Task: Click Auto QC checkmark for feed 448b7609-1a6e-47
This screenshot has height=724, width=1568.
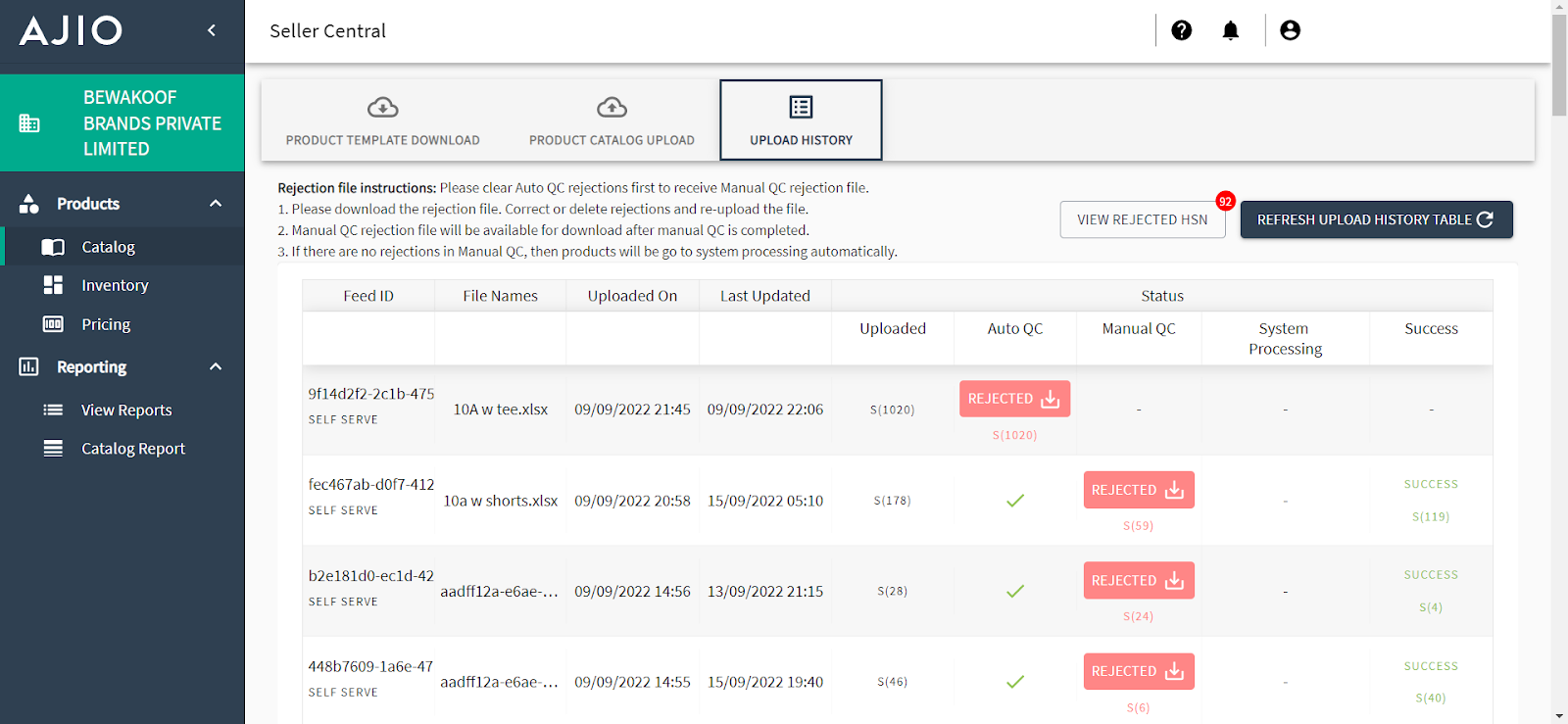Action: point(1015,682)
